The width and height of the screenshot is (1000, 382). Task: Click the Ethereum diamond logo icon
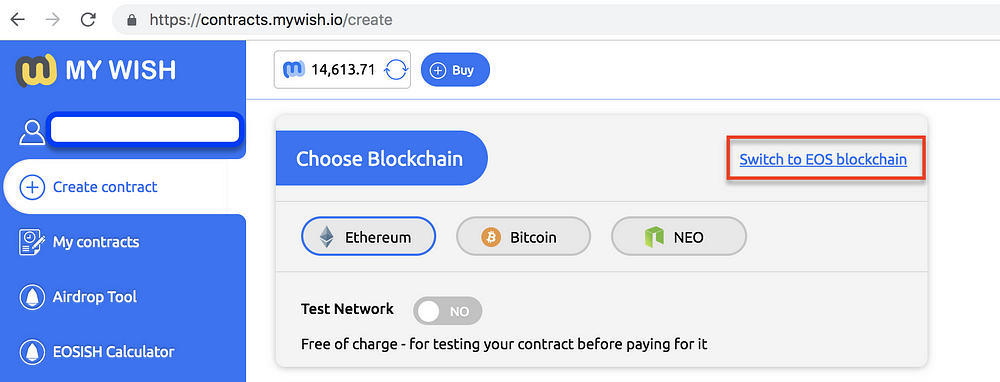point(327,237)
